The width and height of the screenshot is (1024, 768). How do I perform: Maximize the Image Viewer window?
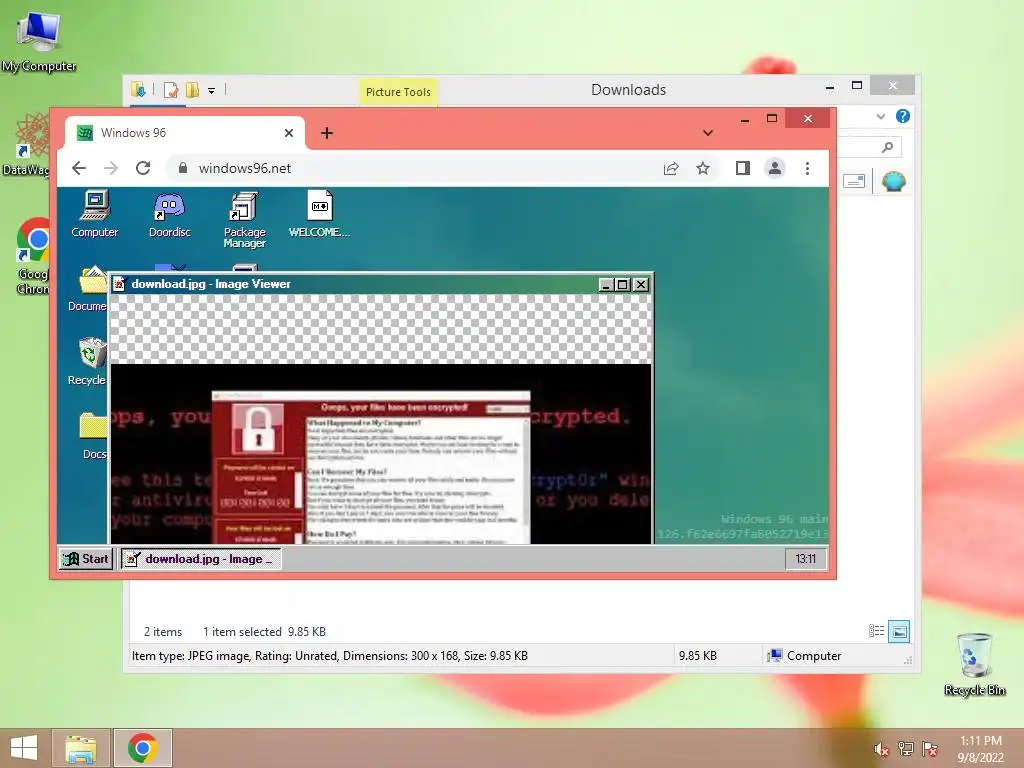click(622, 285)
